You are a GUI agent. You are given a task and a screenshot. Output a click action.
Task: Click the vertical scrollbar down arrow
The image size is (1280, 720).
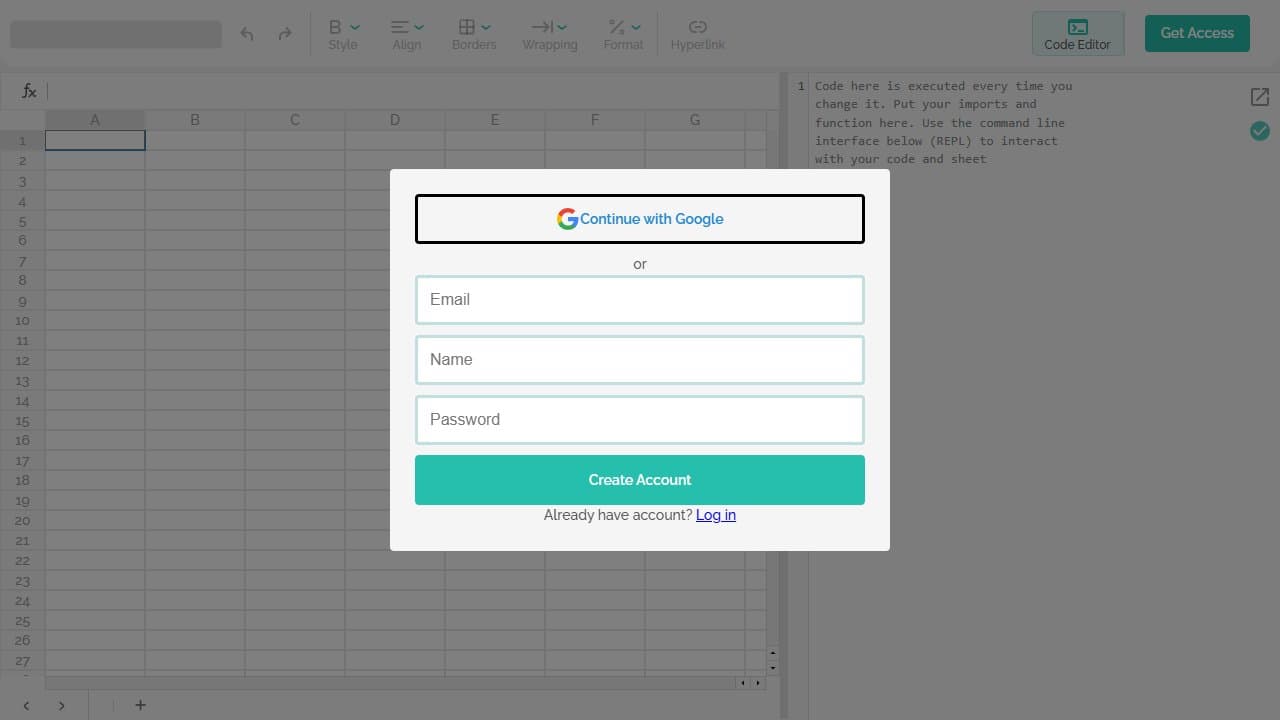(x=772, y=667)
